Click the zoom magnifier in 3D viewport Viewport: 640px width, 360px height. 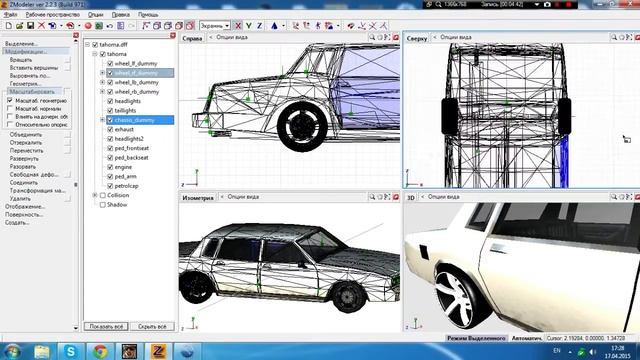(x=613, y=197)
